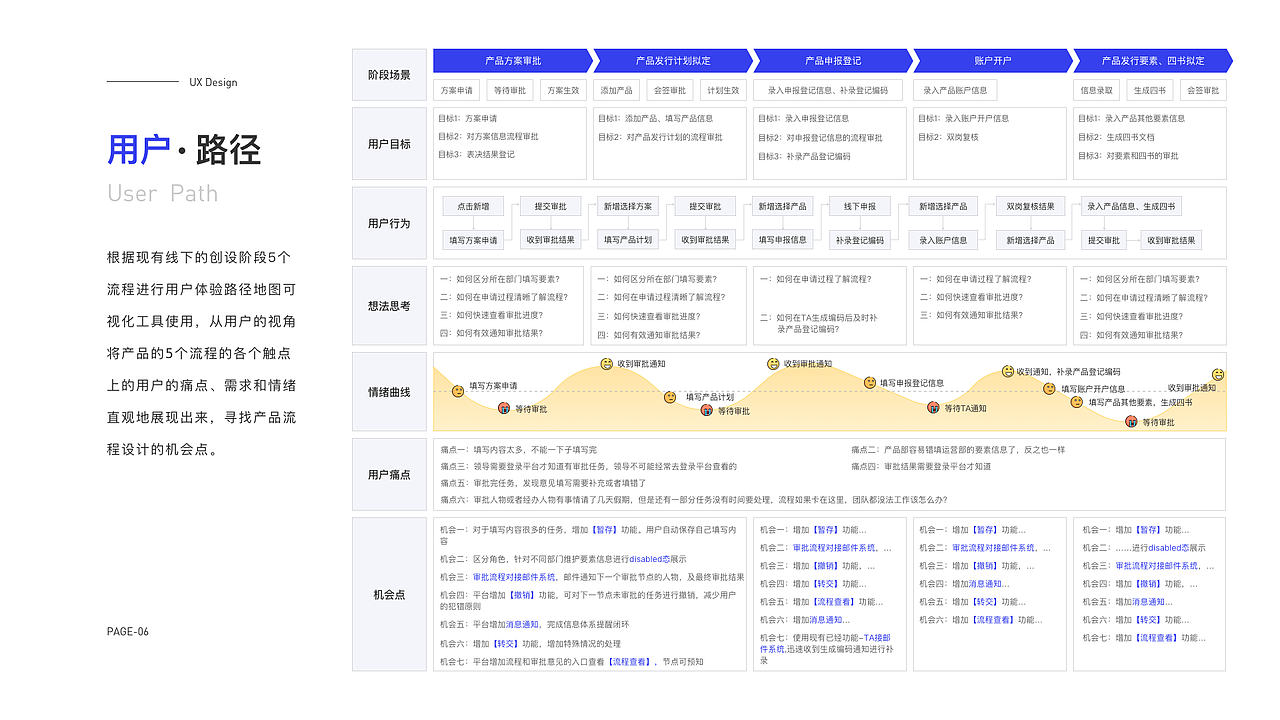Viewport: 1280px width, 720px height.
Task: Click the 点击新增 behavior step
Action: (473, 206)
